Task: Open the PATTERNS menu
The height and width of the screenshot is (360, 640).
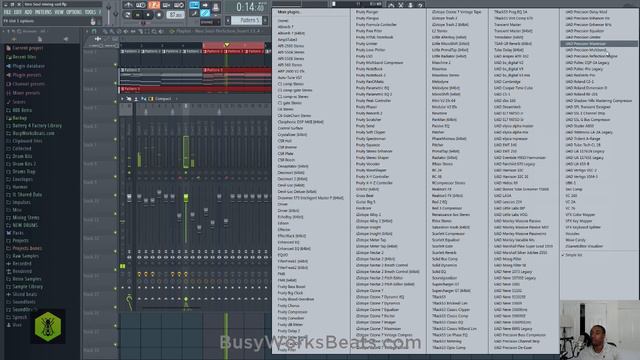Action: 43,12
